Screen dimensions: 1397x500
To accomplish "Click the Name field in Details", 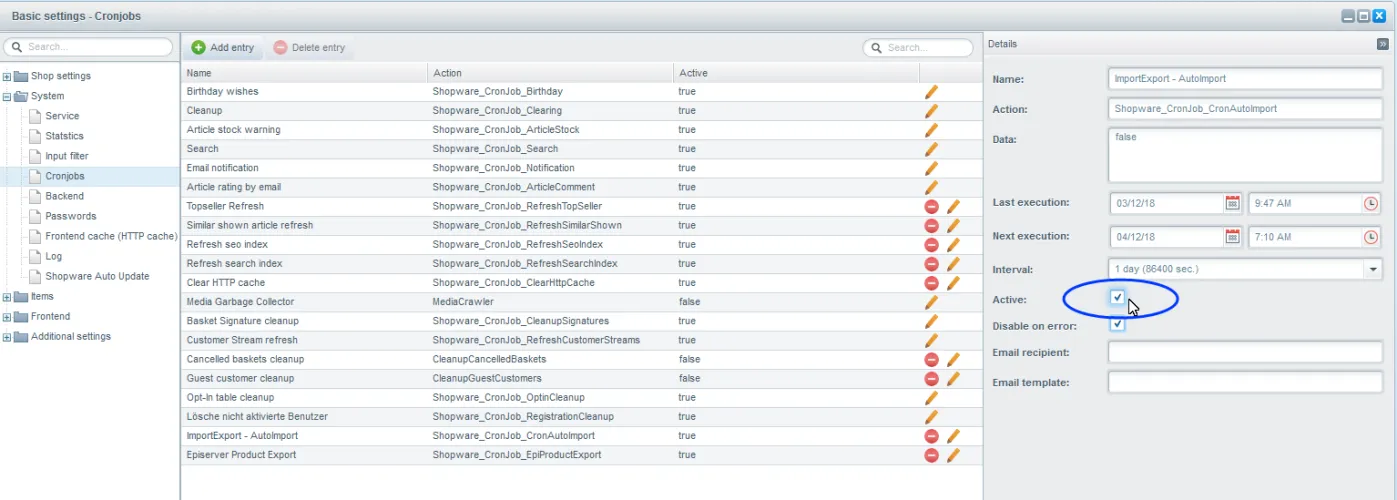I will pyautogui.click(x=1245, y=79).
